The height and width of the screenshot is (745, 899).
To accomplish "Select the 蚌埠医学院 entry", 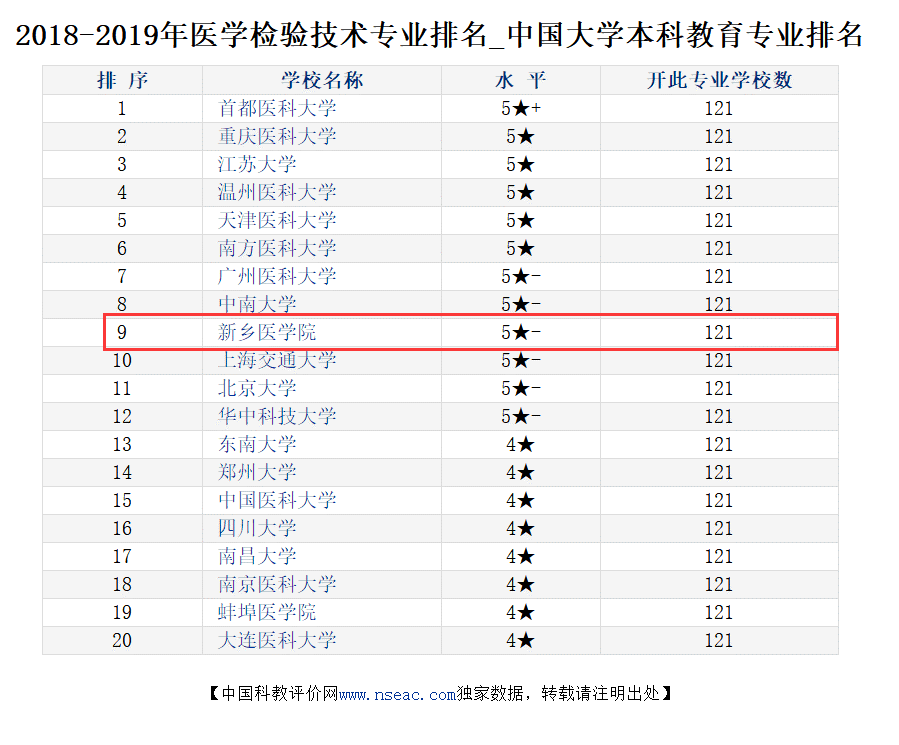I will click(x=267, y=613).
